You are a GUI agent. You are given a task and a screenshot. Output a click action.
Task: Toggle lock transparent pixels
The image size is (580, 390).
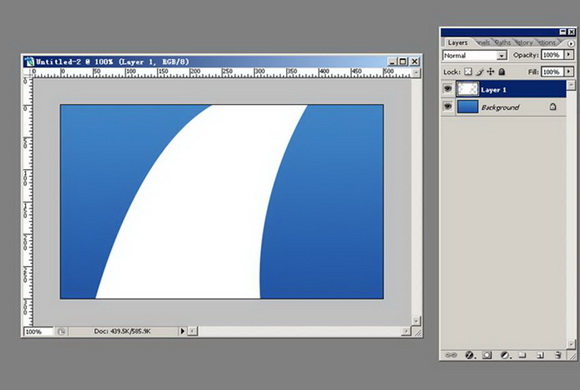click(x=468, y=72)
